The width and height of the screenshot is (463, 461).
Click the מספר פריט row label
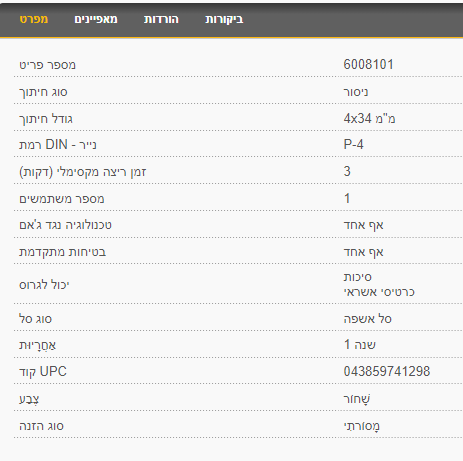(47, 65)
